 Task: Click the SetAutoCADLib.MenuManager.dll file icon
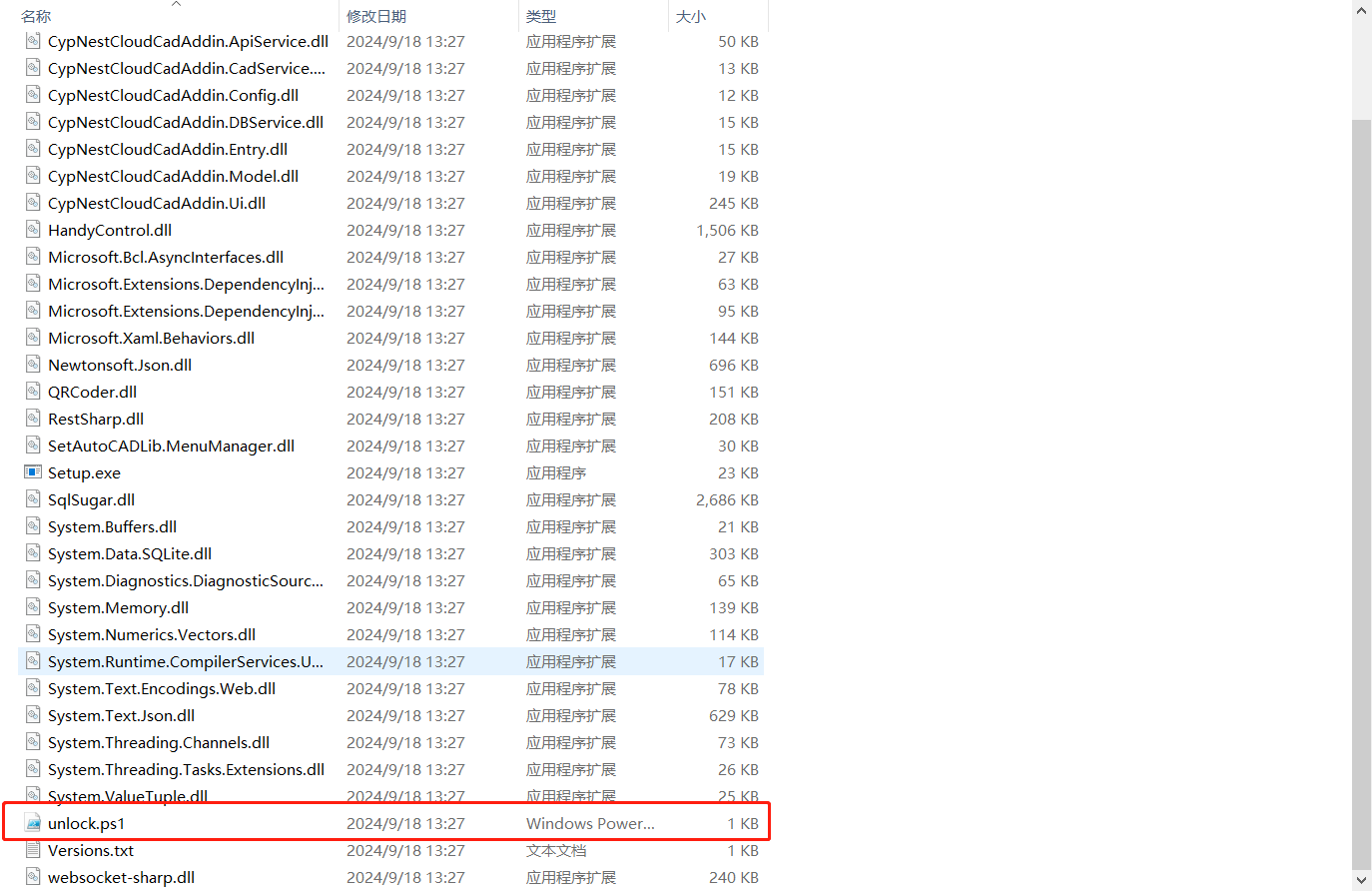point(33,445)
